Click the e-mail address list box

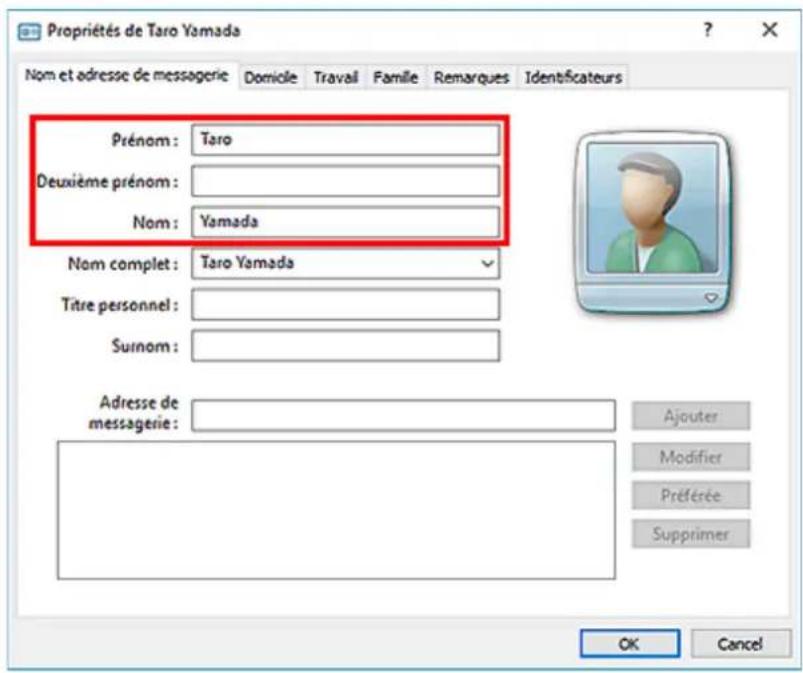[x=336, y=510]
